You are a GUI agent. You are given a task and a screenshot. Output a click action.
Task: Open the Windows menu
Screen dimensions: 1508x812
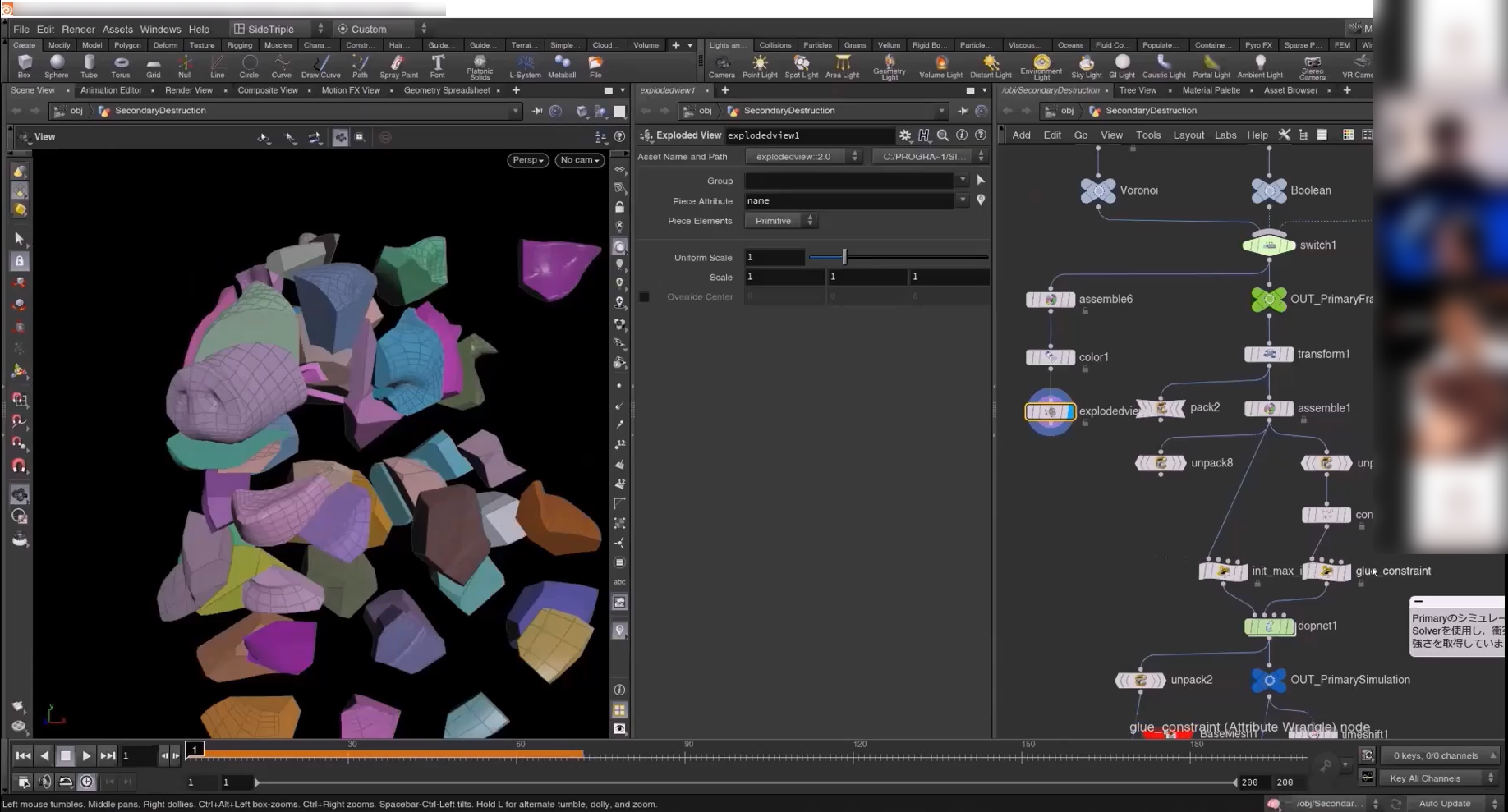[x=160, y=29]
